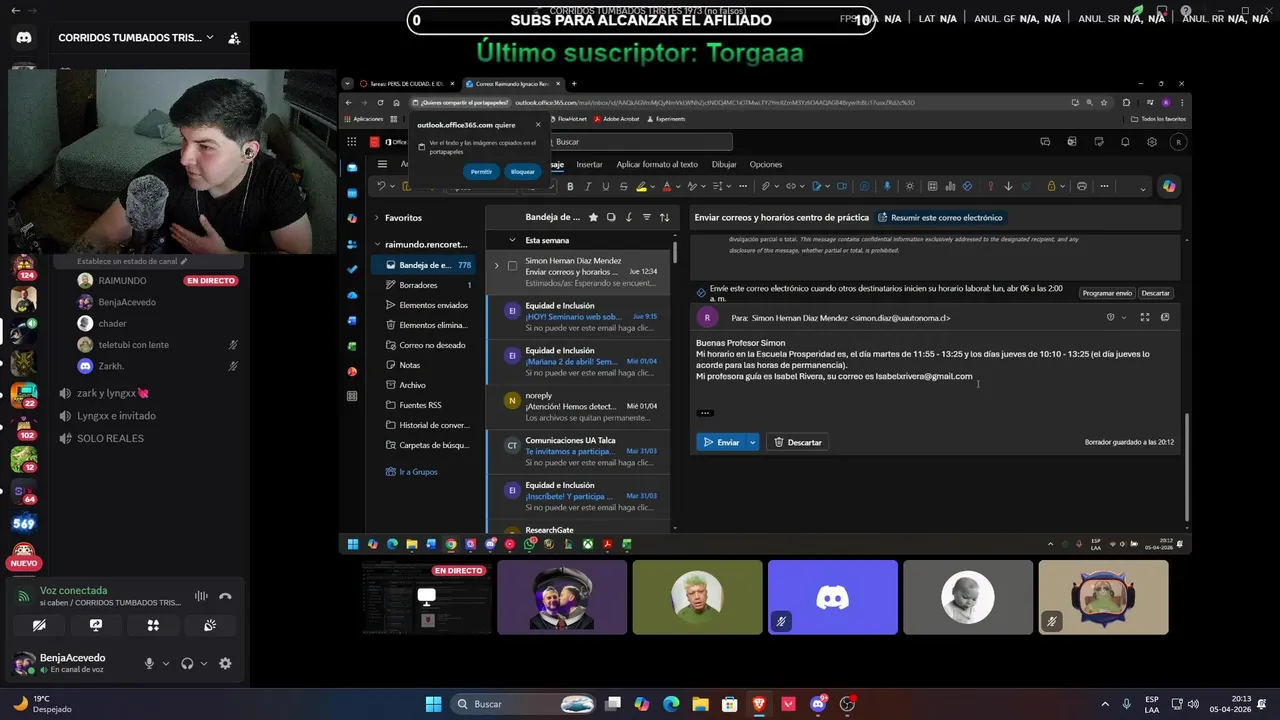Click the Bold formatting icon in Outlook
Image resolution: width=1280 pixels, height=720 pixels.
pyautogui.click(x=570, y=186)
